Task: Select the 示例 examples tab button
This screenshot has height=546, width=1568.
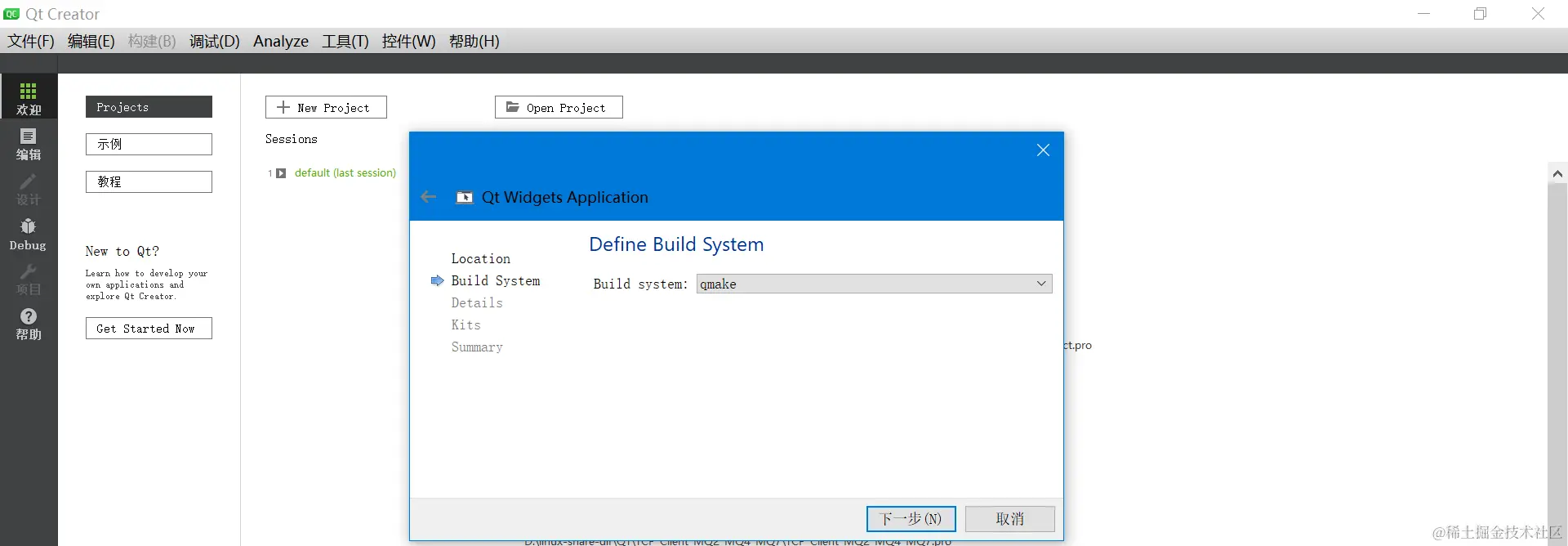Action: (149, 144)
